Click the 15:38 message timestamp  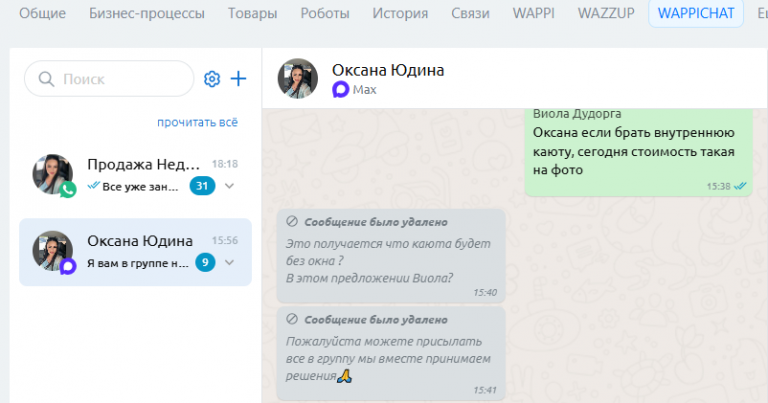click(718, 186)
